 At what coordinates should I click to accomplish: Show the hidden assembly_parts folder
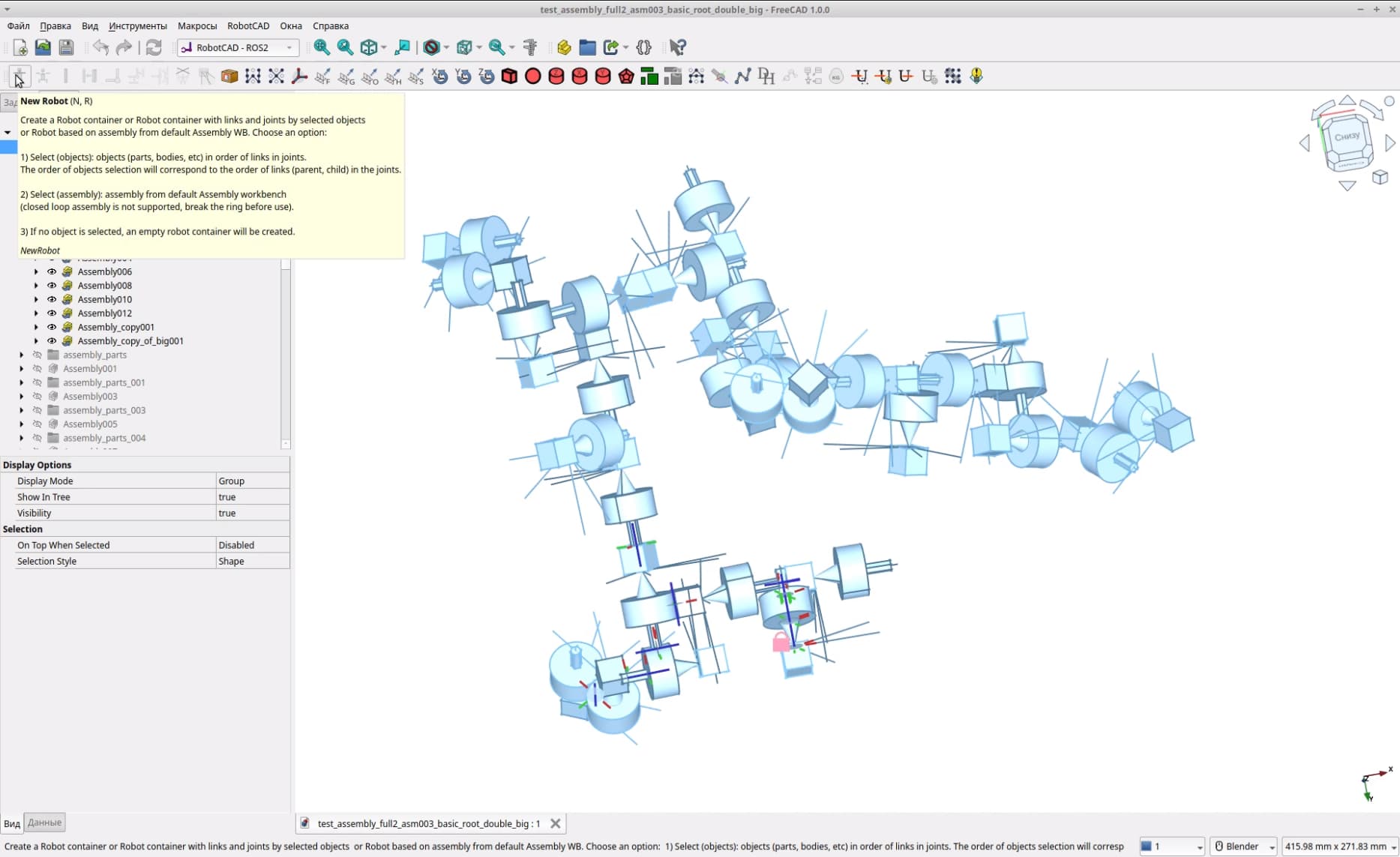coord(37,355)
